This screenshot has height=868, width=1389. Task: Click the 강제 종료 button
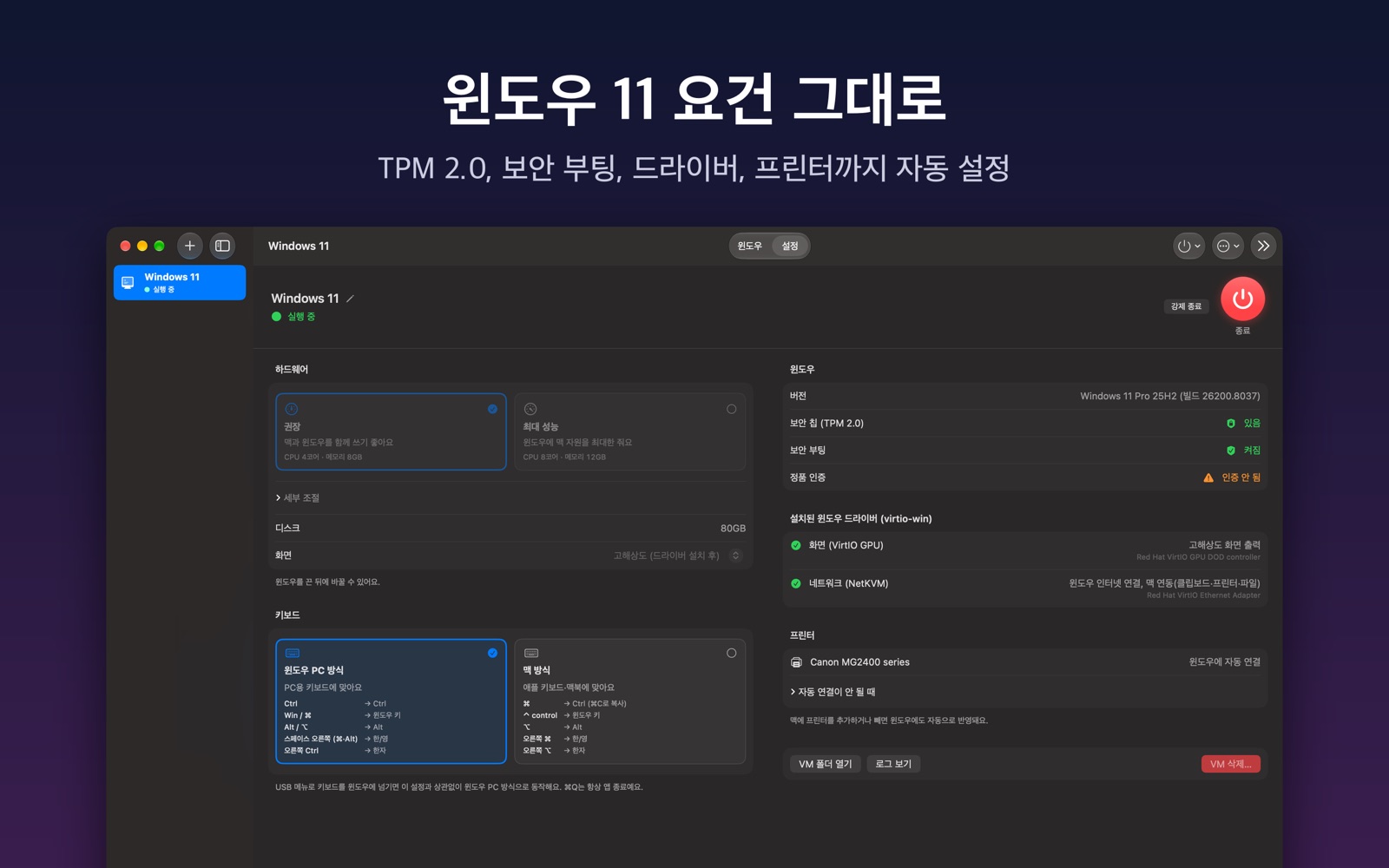1186,306
